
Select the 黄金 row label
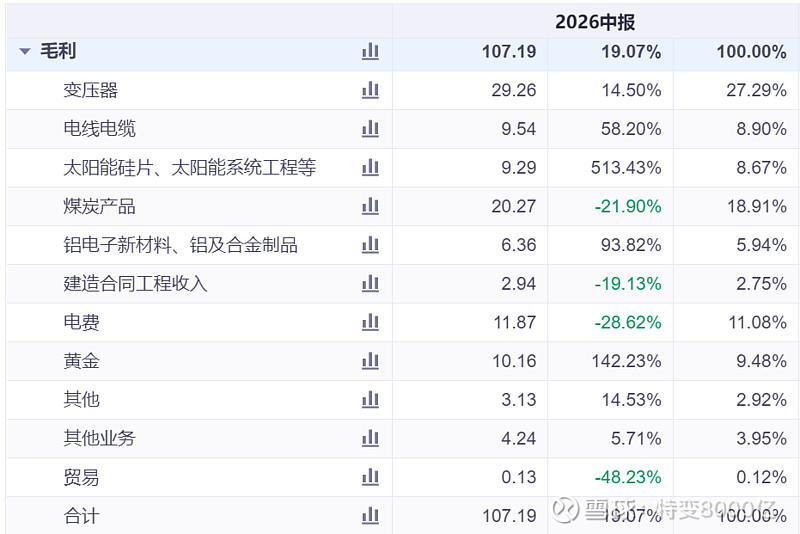pyautogui.click(x=82, y=361)
